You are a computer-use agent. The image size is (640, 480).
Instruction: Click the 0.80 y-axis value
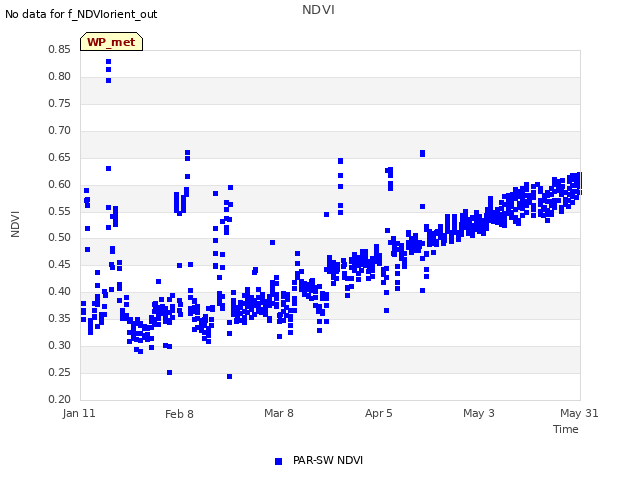point(60,76)
